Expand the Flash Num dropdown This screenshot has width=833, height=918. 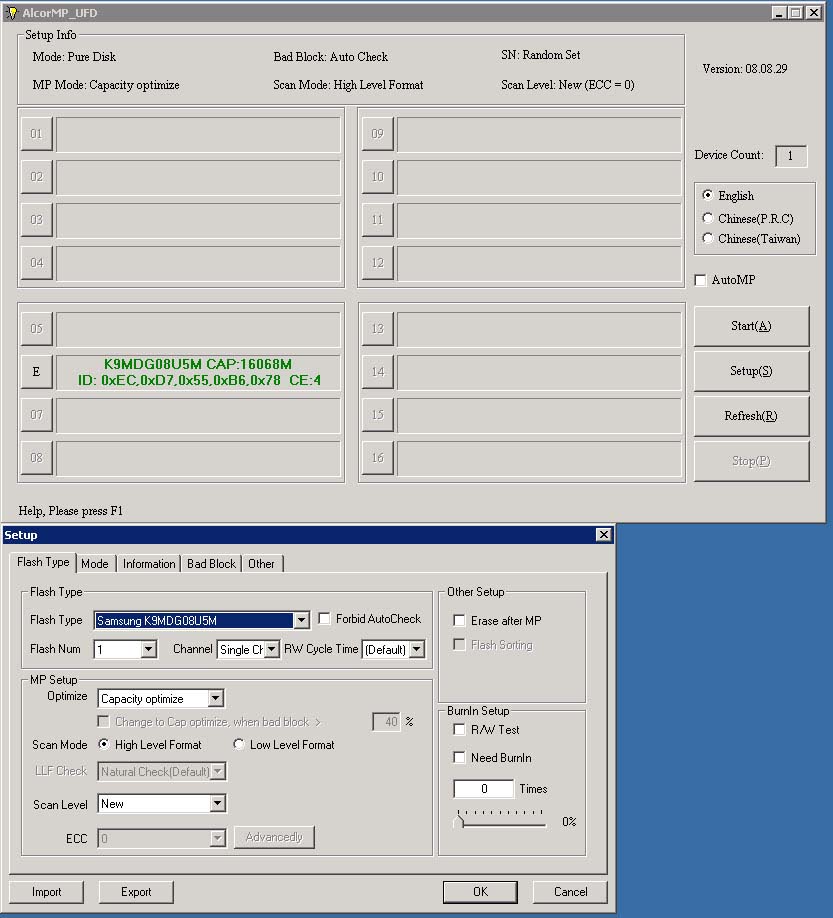click(x=149, y=649)
